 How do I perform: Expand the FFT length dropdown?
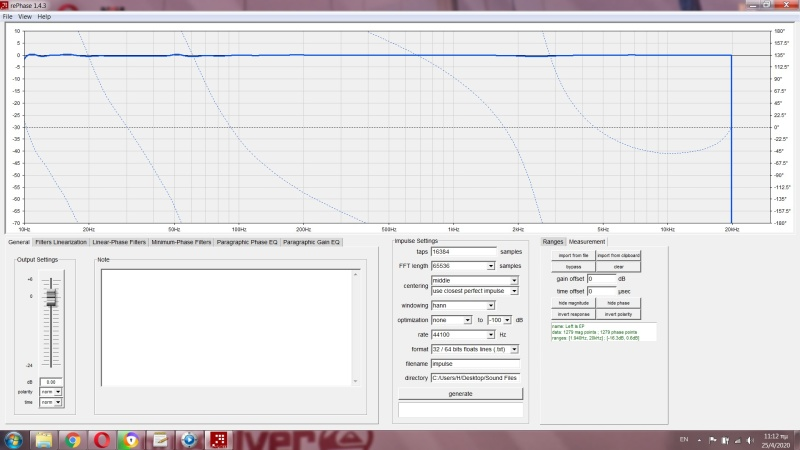coord(491,266)
